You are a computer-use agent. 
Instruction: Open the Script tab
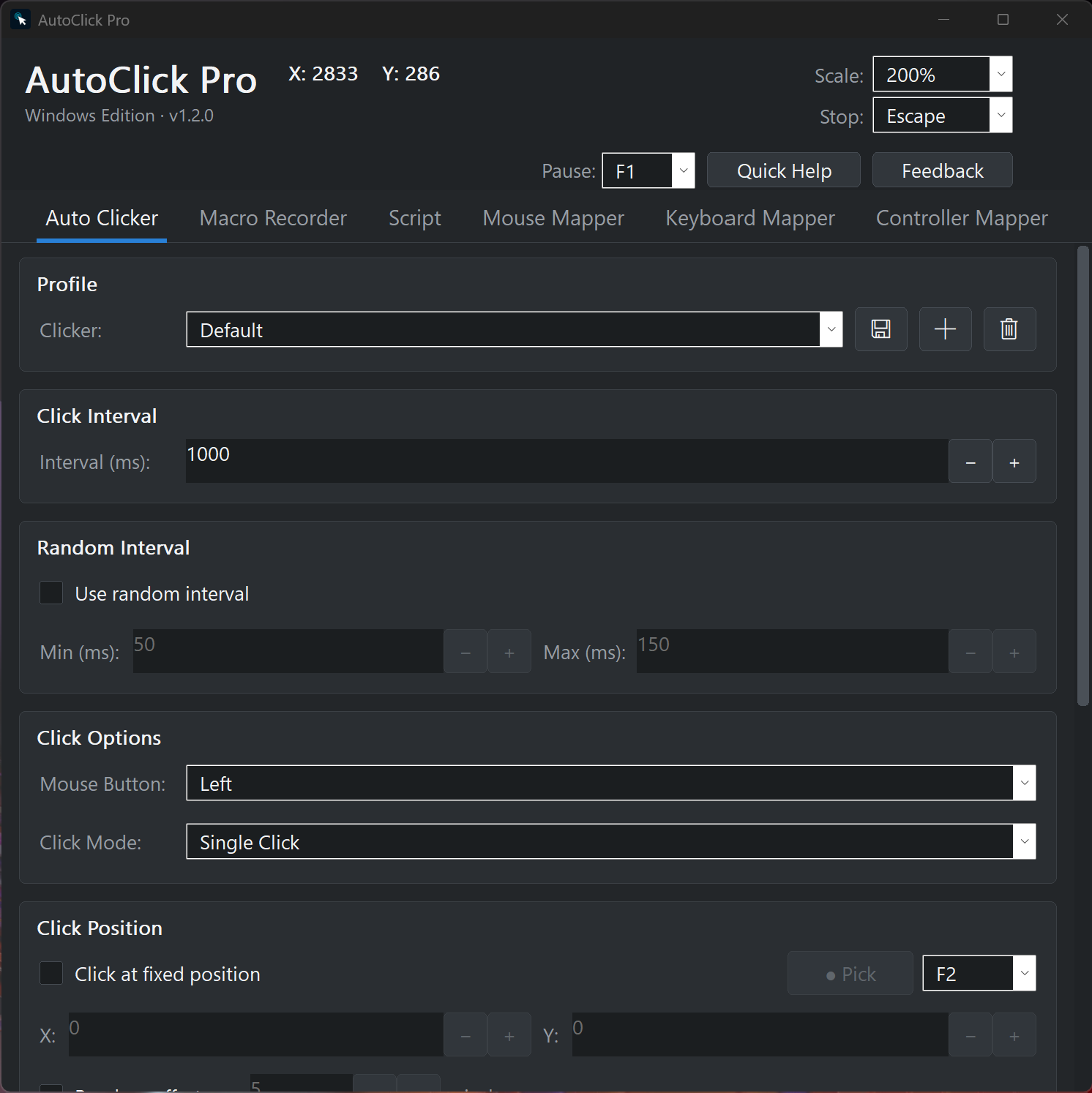pyautogui.click(x=415, y=218)
